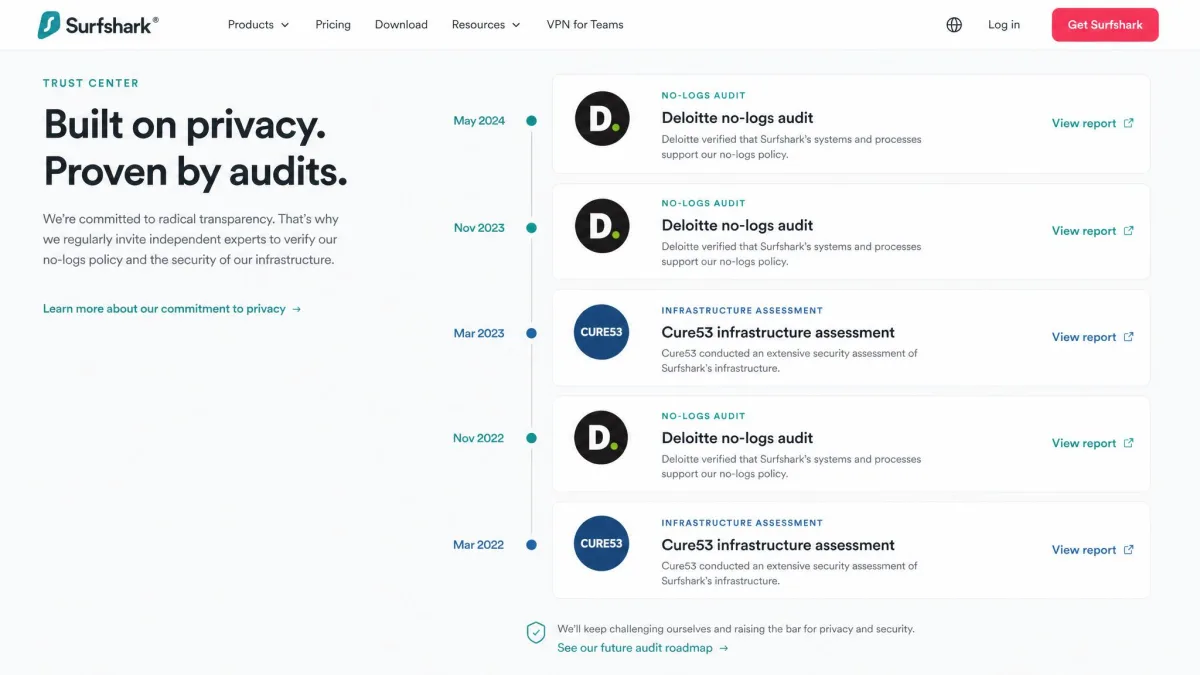This screenshot has width=1200, height=675.
Task: View report for May 2024 Deloitte audit
Action: pos(1093,123)
